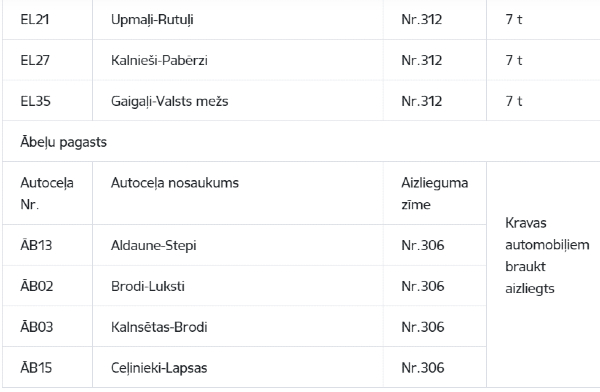Image resolution: width=600 pixels, height=392 pixels.
Task: Click the Autoceļa Nr. column header
Action: tap(47, 193)
